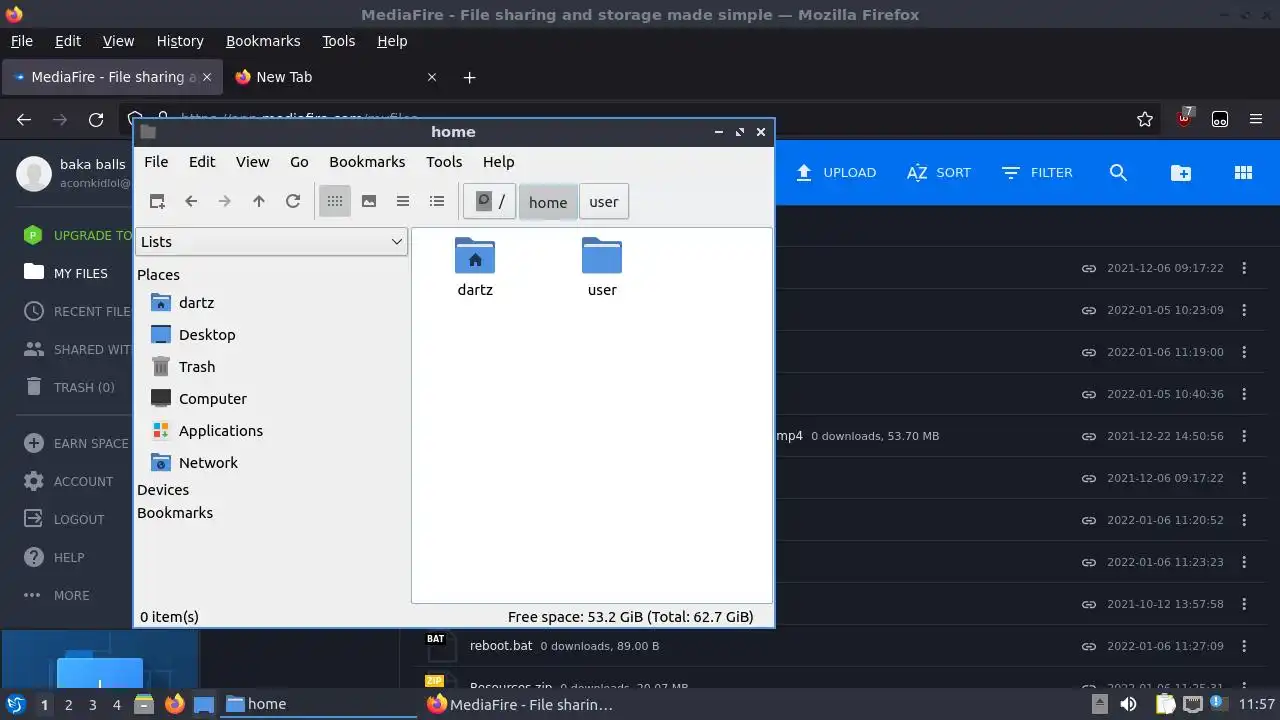Open HELP in MediaFire sidebar

pyautogui.click(x=55, y=557)
